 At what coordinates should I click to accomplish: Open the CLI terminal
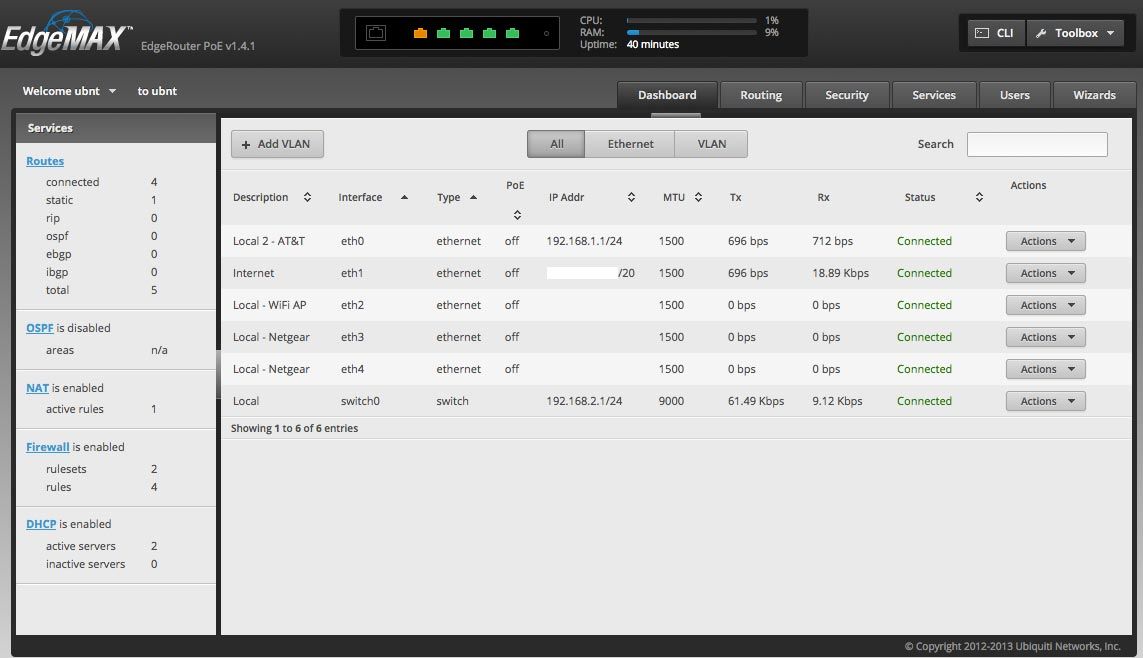(994, 32)
